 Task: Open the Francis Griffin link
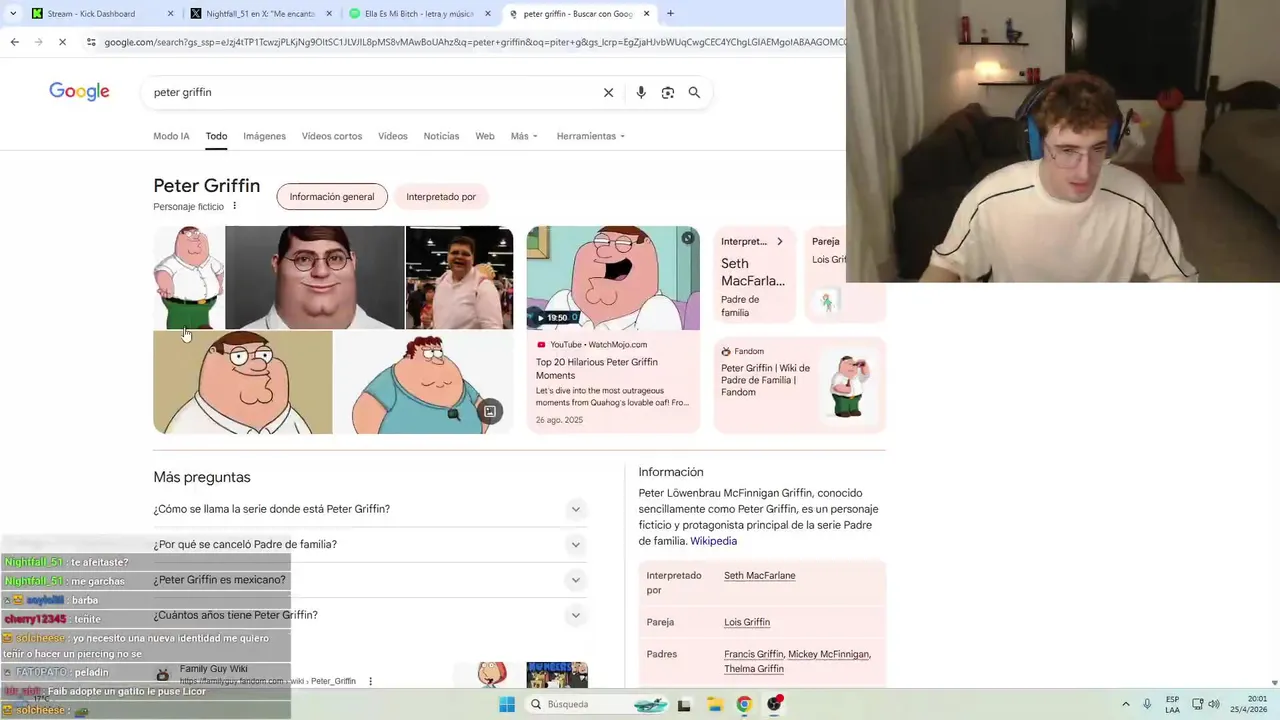pyautogui.click(x=754, y=654)
